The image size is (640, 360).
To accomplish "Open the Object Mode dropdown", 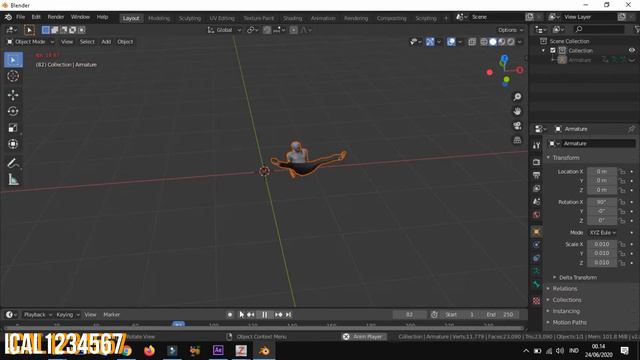I will pyautogui.click(x=30, y=42).
